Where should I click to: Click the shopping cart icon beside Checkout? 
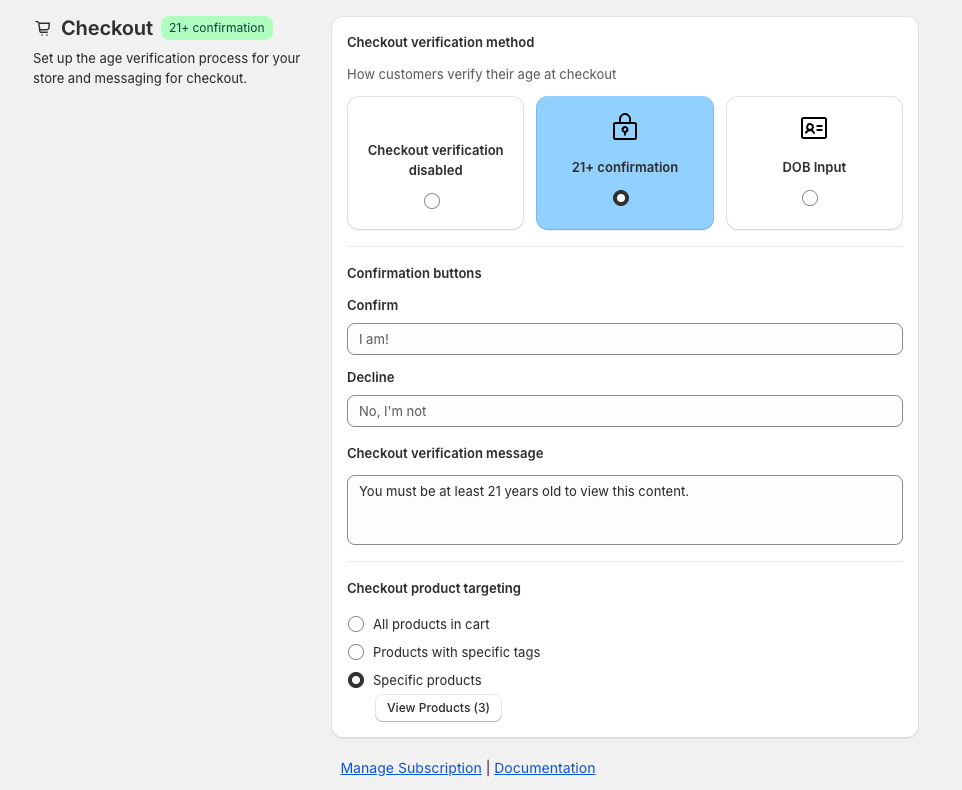click(x=42, y=28)
